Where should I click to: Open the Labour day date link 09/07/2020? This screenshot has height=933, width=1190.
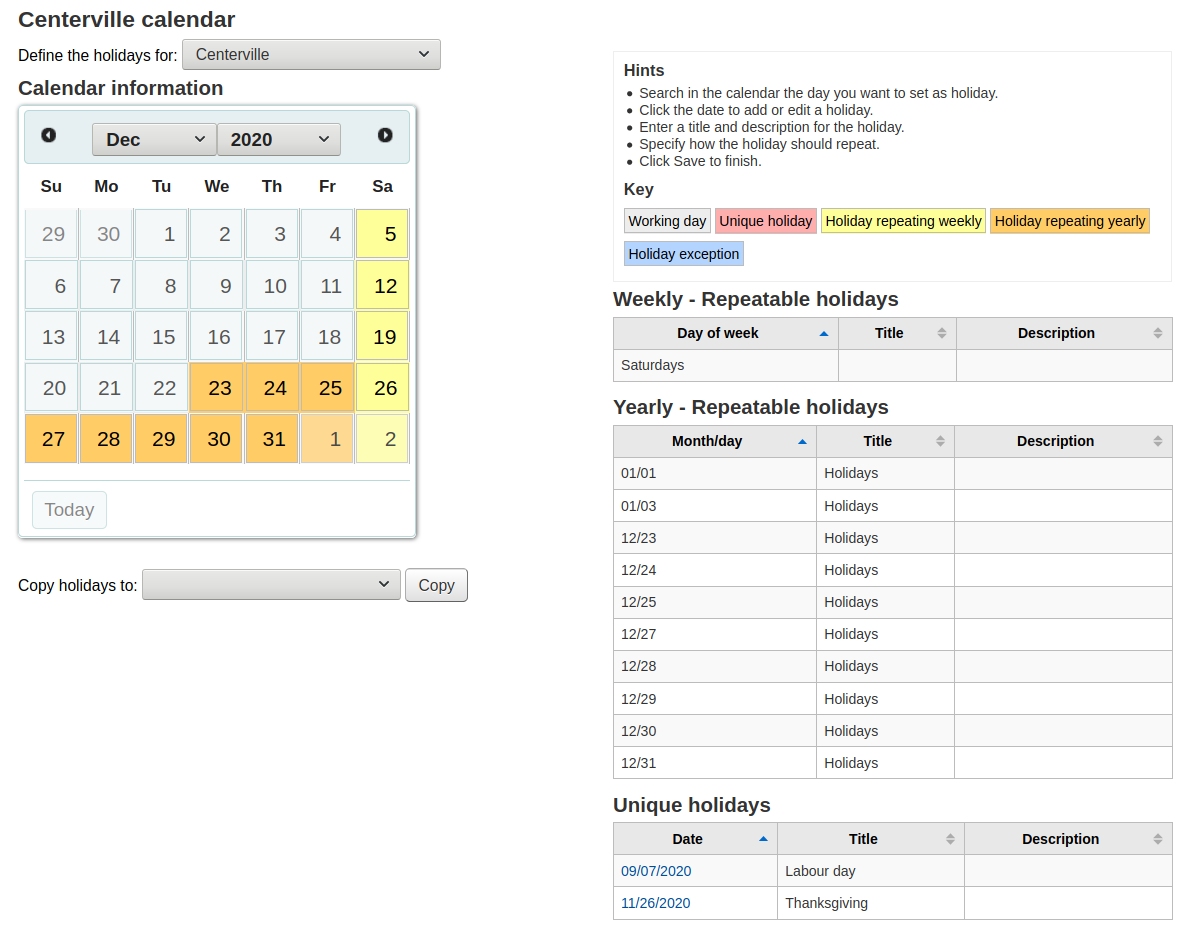(x=655, y=871)
